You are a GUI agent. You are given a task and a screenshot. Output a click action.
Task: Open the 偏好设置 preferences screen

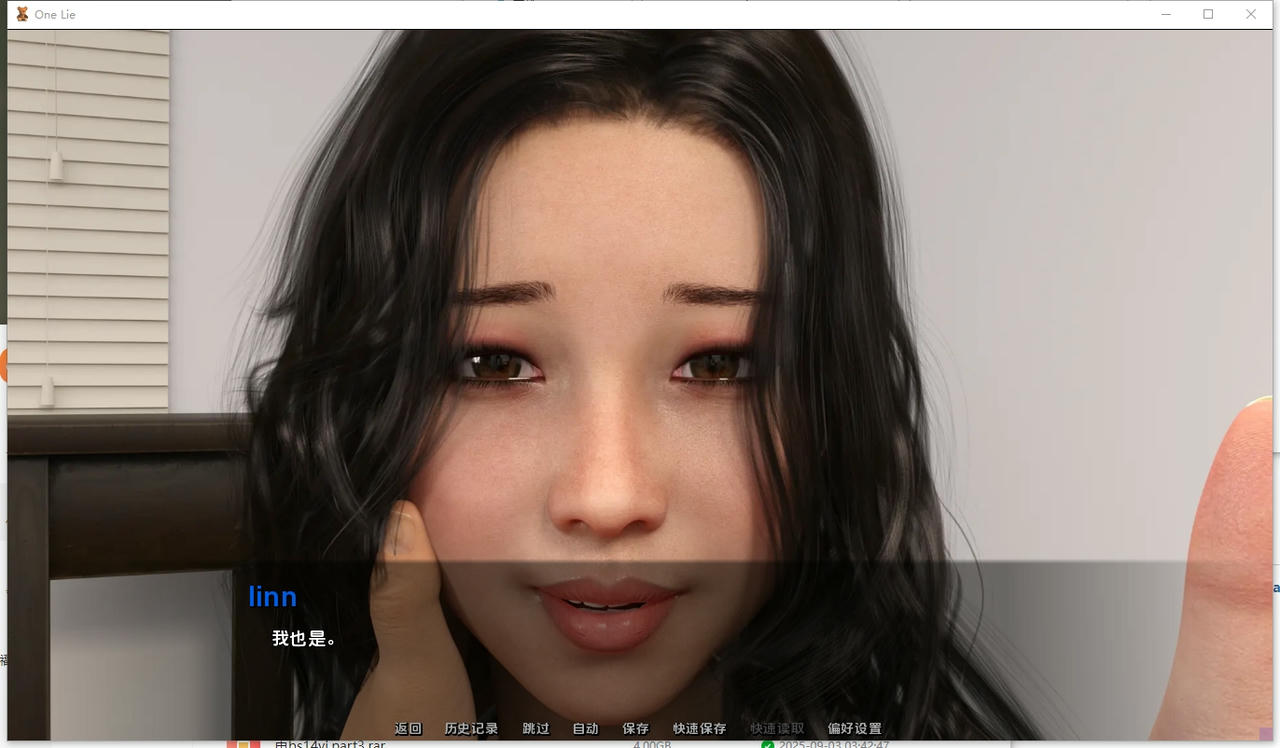point(855,729)
